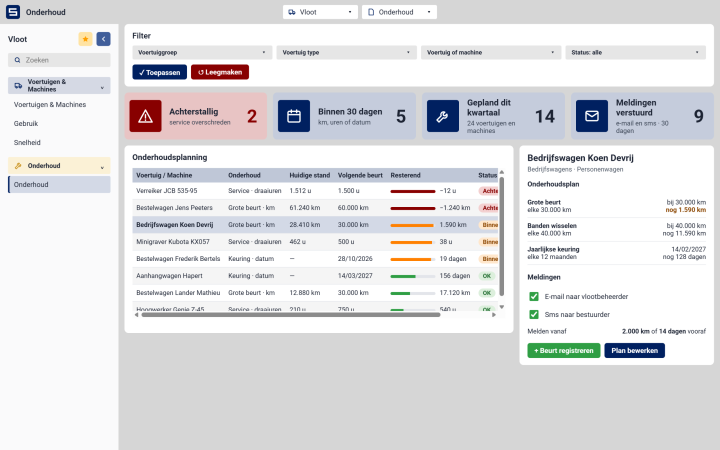Click progress bar for Verreiker JCB 535-95
The width and height of the screenshot is (720, 450).
(x=412, y=191)
